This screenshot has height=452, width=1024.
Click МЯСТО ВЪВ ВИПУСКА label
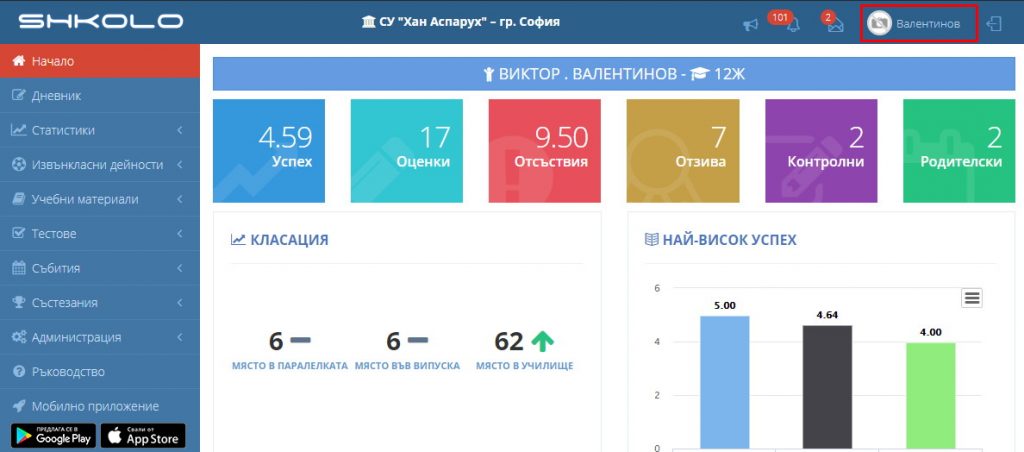408,366
